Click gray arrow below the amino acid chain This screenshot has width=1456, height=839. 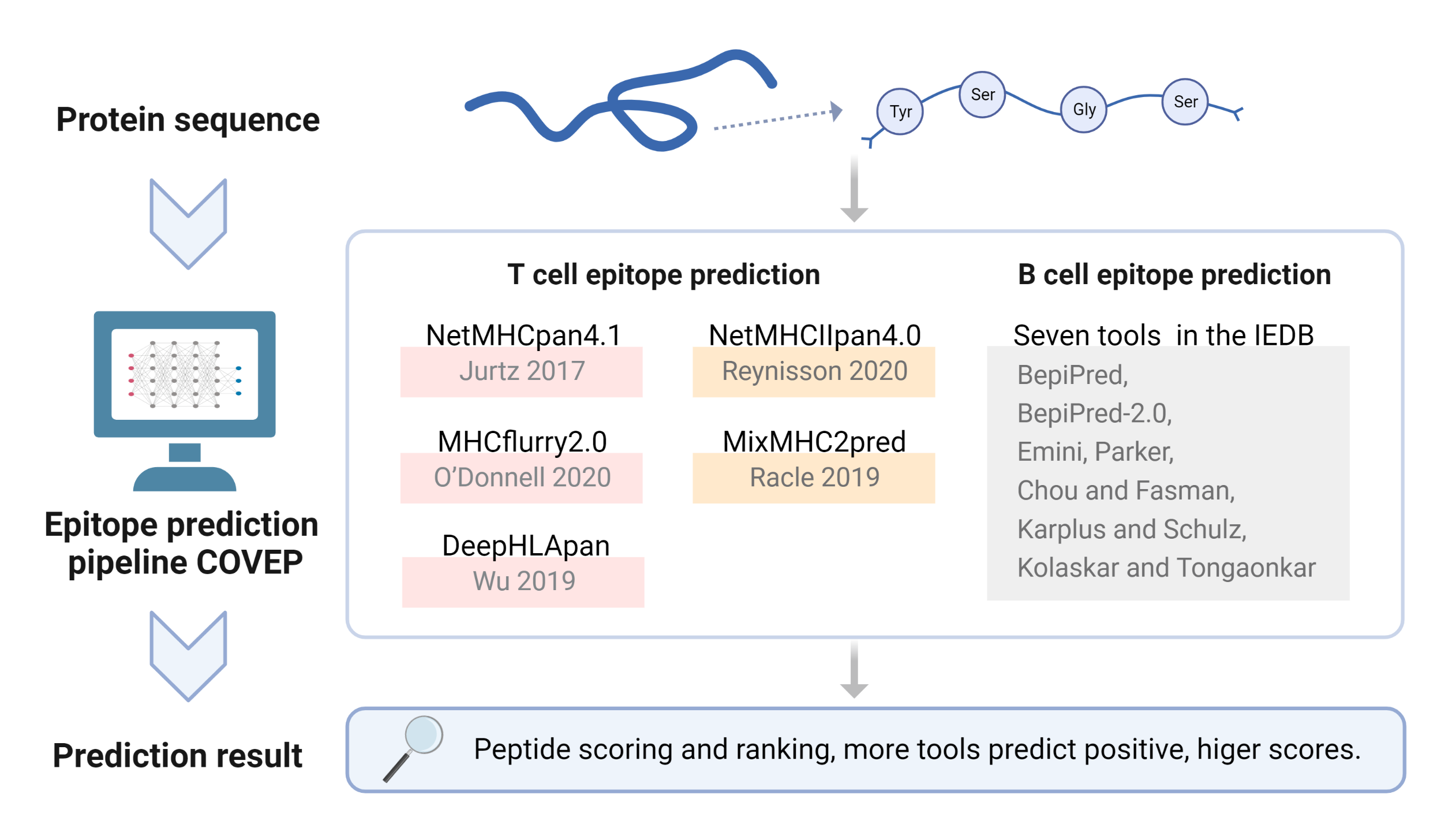point(854,189)
